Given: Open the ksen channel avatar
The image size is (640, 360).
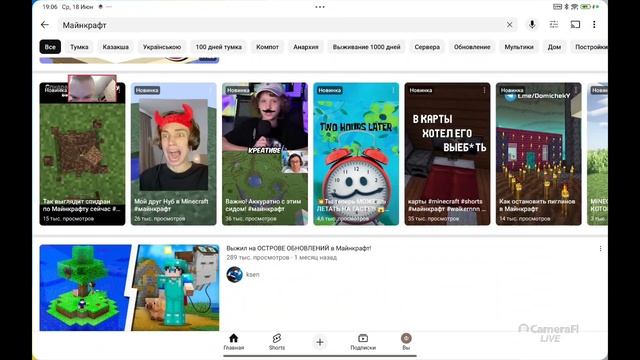Looking at the screenshot, I should [x=235, y=275].
